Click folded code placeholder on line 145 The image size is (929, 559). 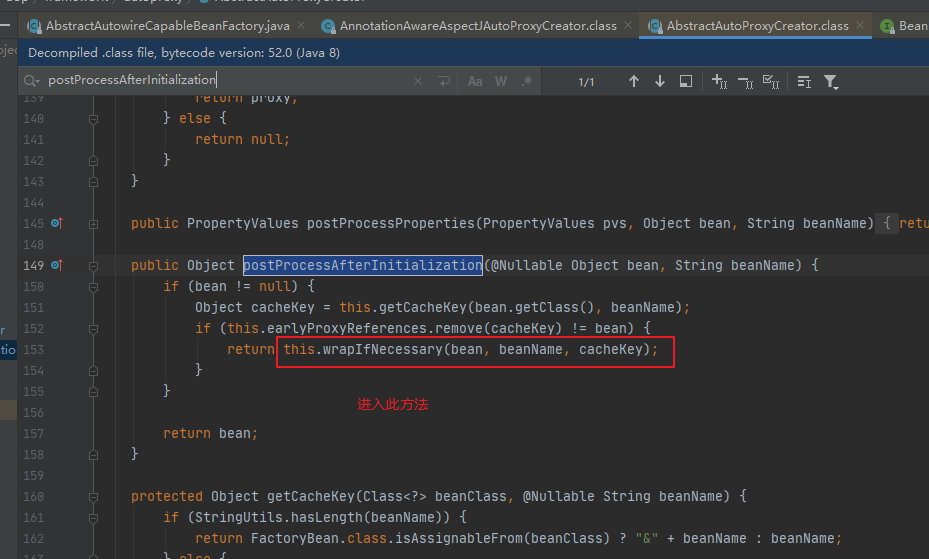[x=887, y=223]
